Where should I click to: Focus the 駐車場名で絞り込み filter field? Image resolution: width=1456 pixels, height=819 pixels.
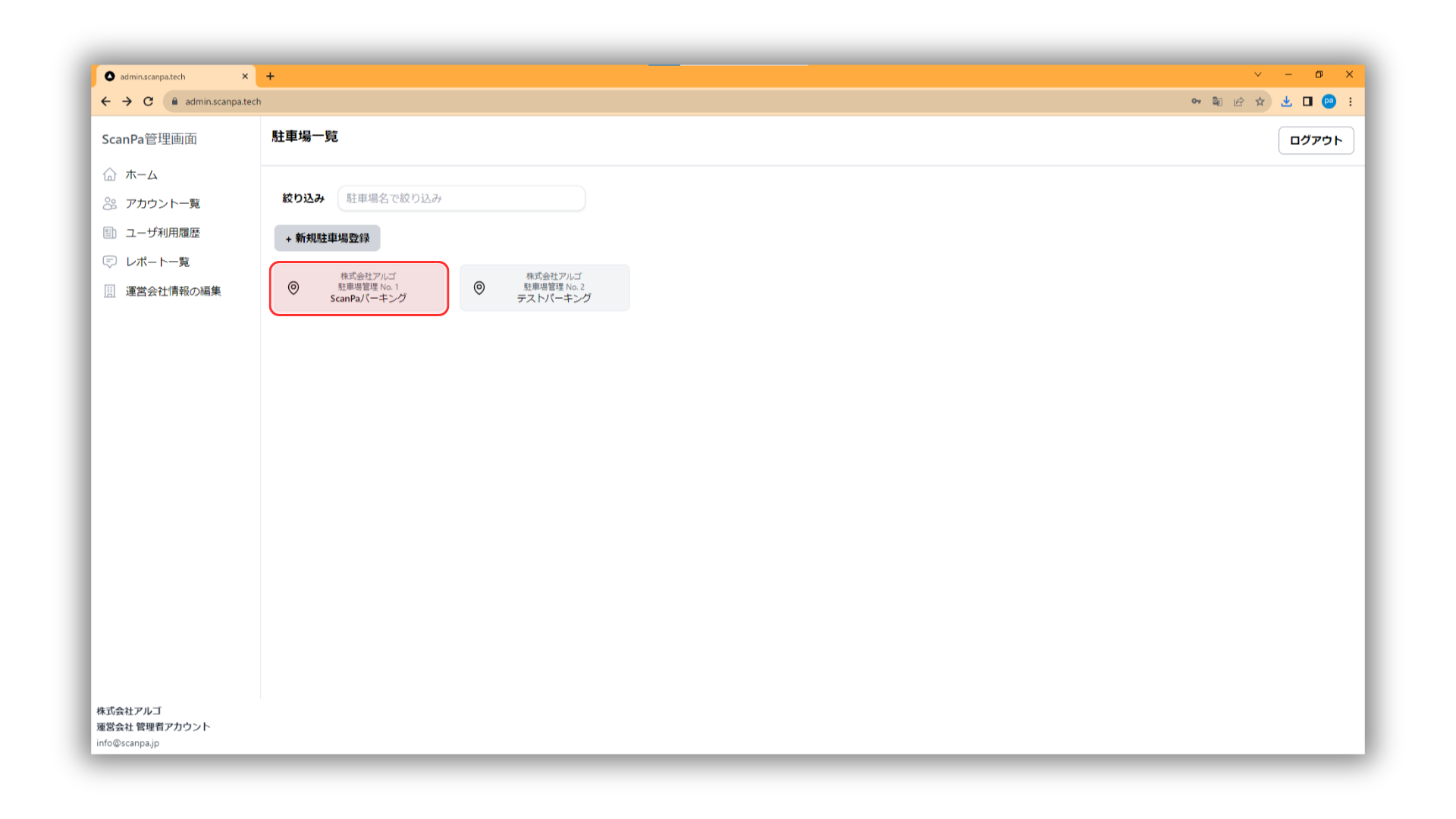(x=461, y=199)
